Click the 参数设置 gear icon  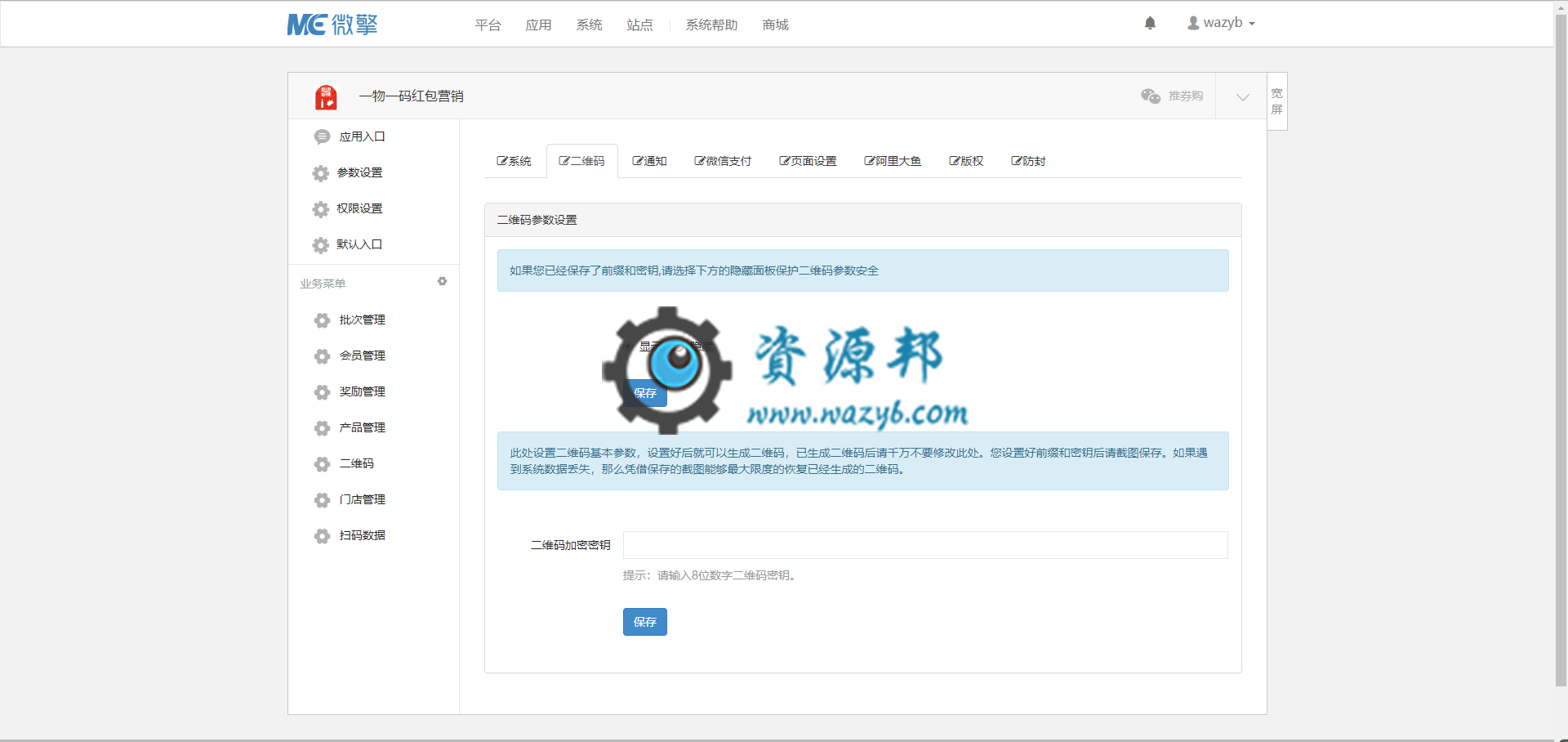(x=321, y=173)
